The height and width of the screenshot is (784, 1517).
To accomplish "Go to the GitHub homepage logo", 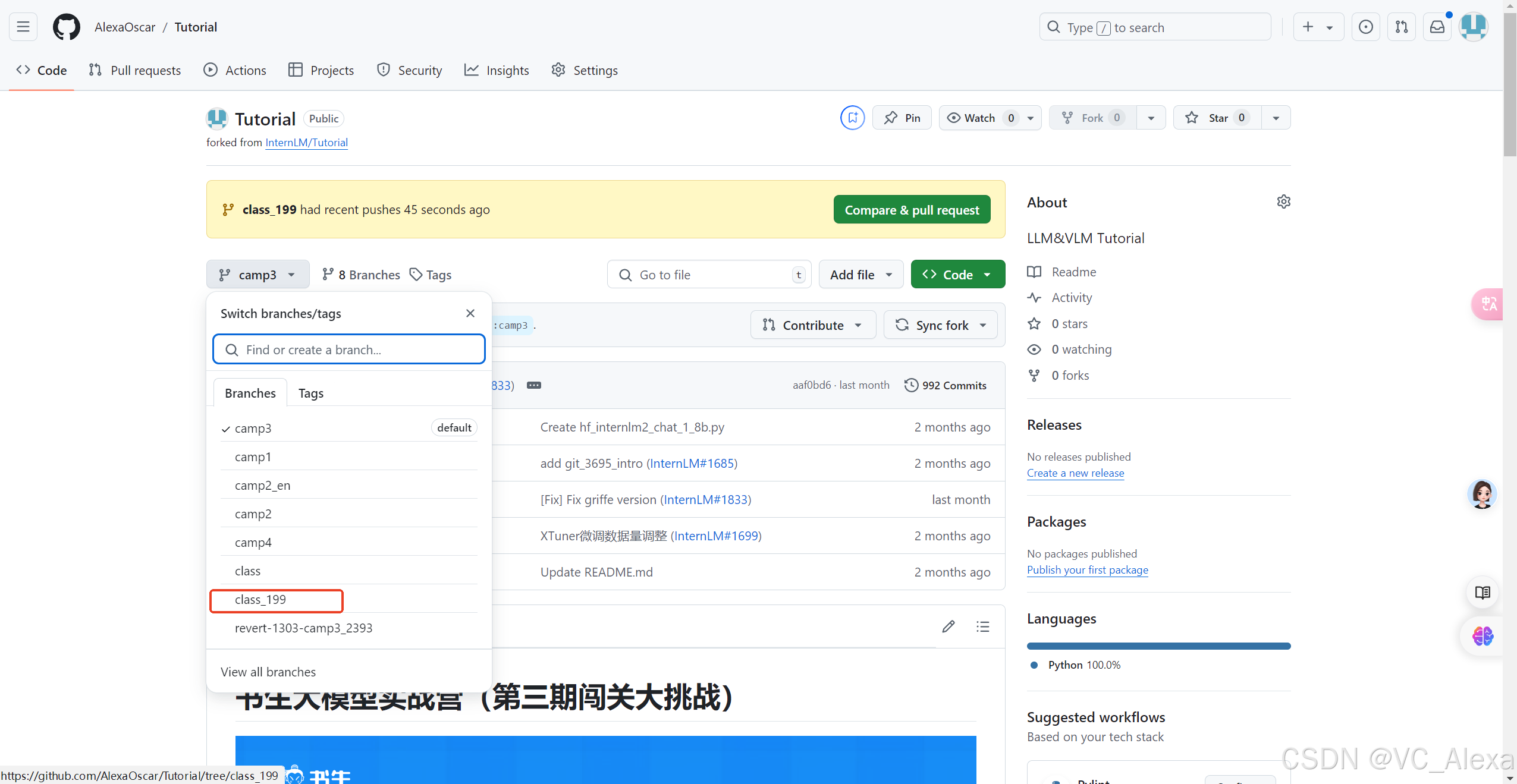I will (x=66, y=27).
